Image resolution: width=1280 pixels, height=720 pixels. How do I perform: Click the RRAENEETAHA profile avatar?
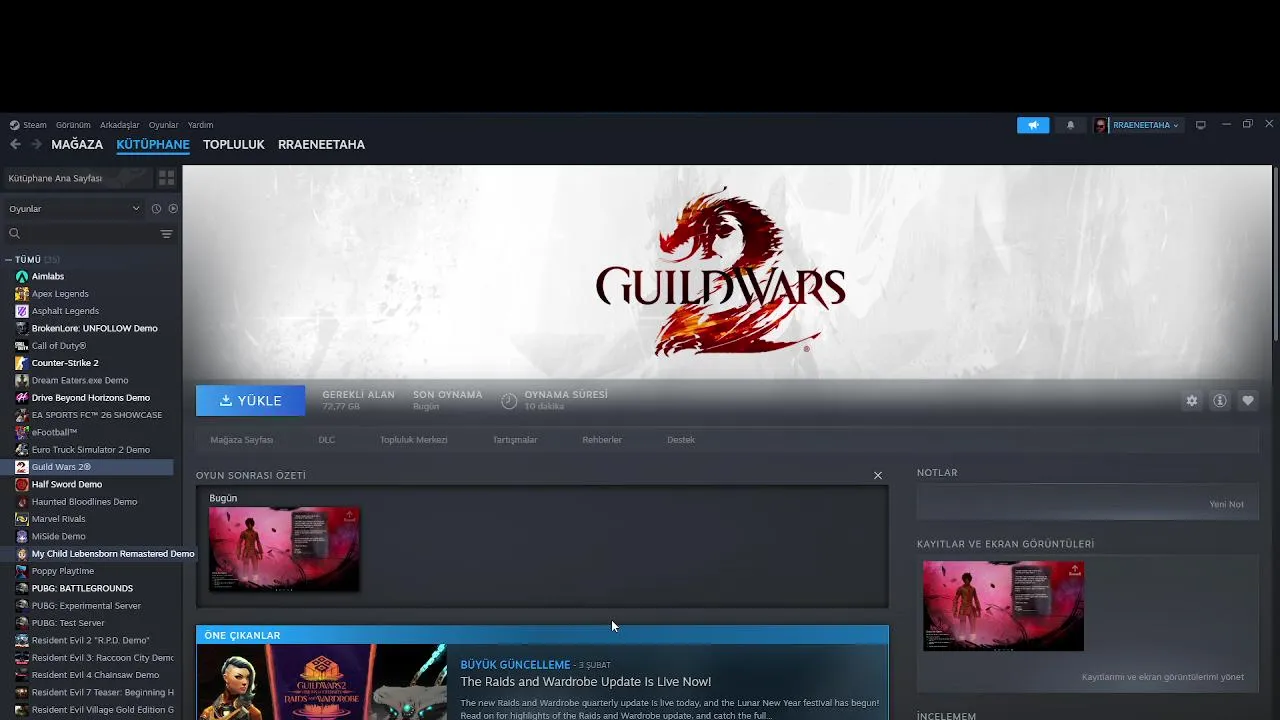(1101, 125)
